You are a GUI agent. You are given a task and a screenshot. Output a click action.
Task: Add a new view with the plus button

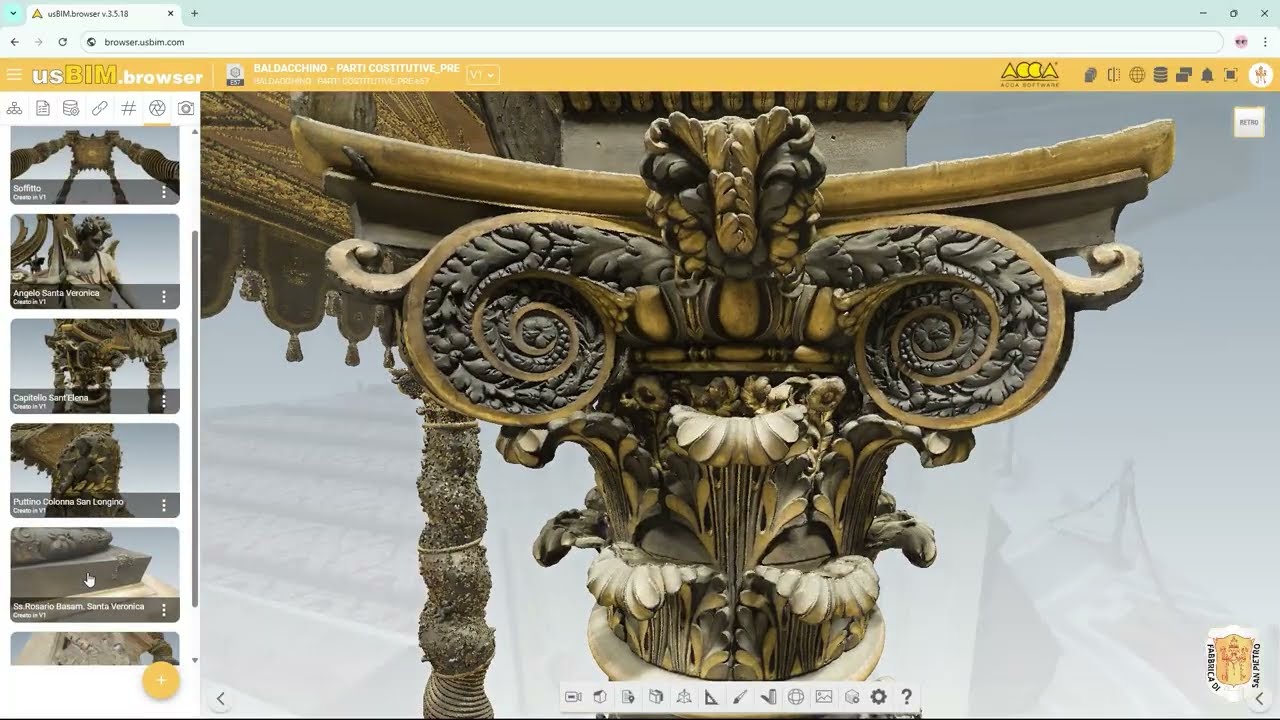click(161, 680)
